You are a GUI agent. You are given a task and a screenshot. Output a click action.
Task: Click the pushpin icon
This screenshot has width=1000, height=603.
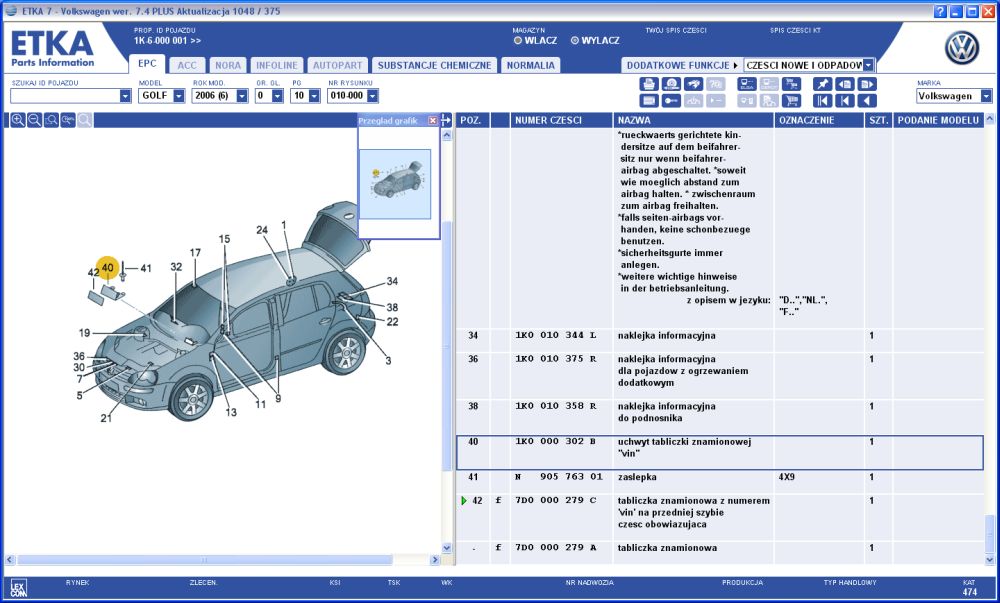823,84
